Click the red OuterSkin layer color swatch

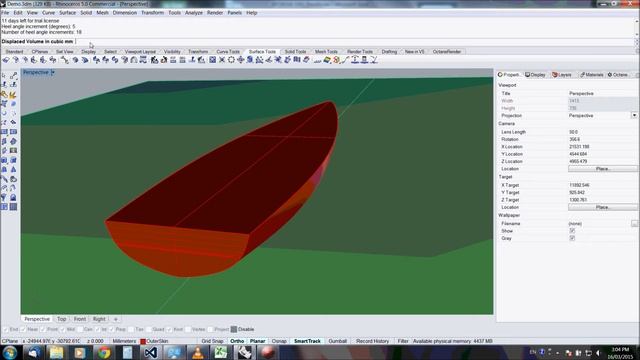point(143,341)
